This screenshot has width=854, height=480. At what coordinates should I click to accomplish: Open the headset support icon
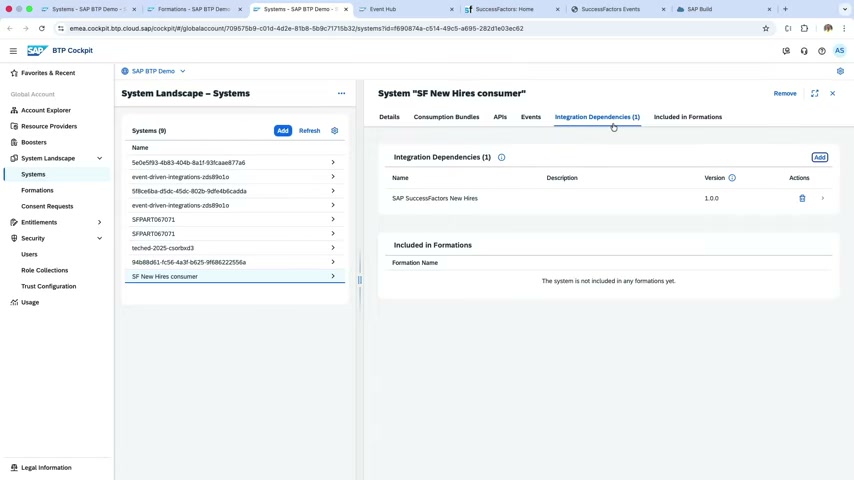coord(804,51)
